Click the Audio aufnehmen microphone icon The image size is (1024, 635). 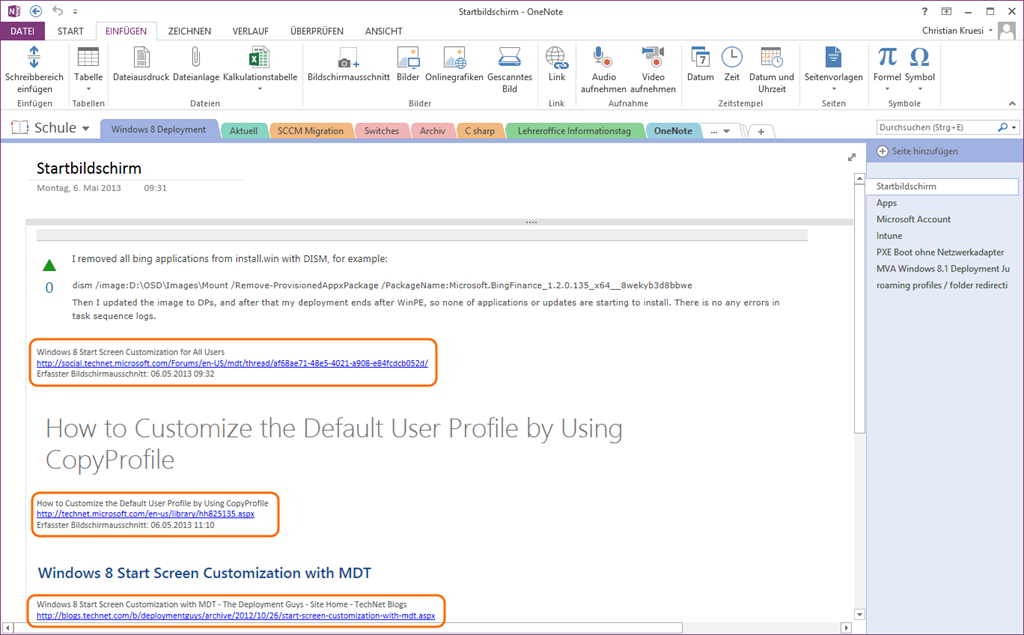(603, 58)
